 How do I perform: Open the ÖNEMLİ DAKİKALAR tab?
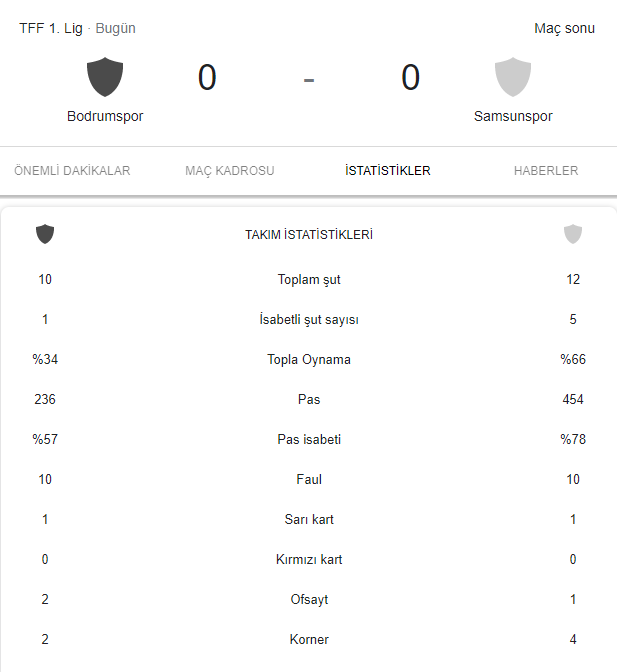(x=72, y=171)
